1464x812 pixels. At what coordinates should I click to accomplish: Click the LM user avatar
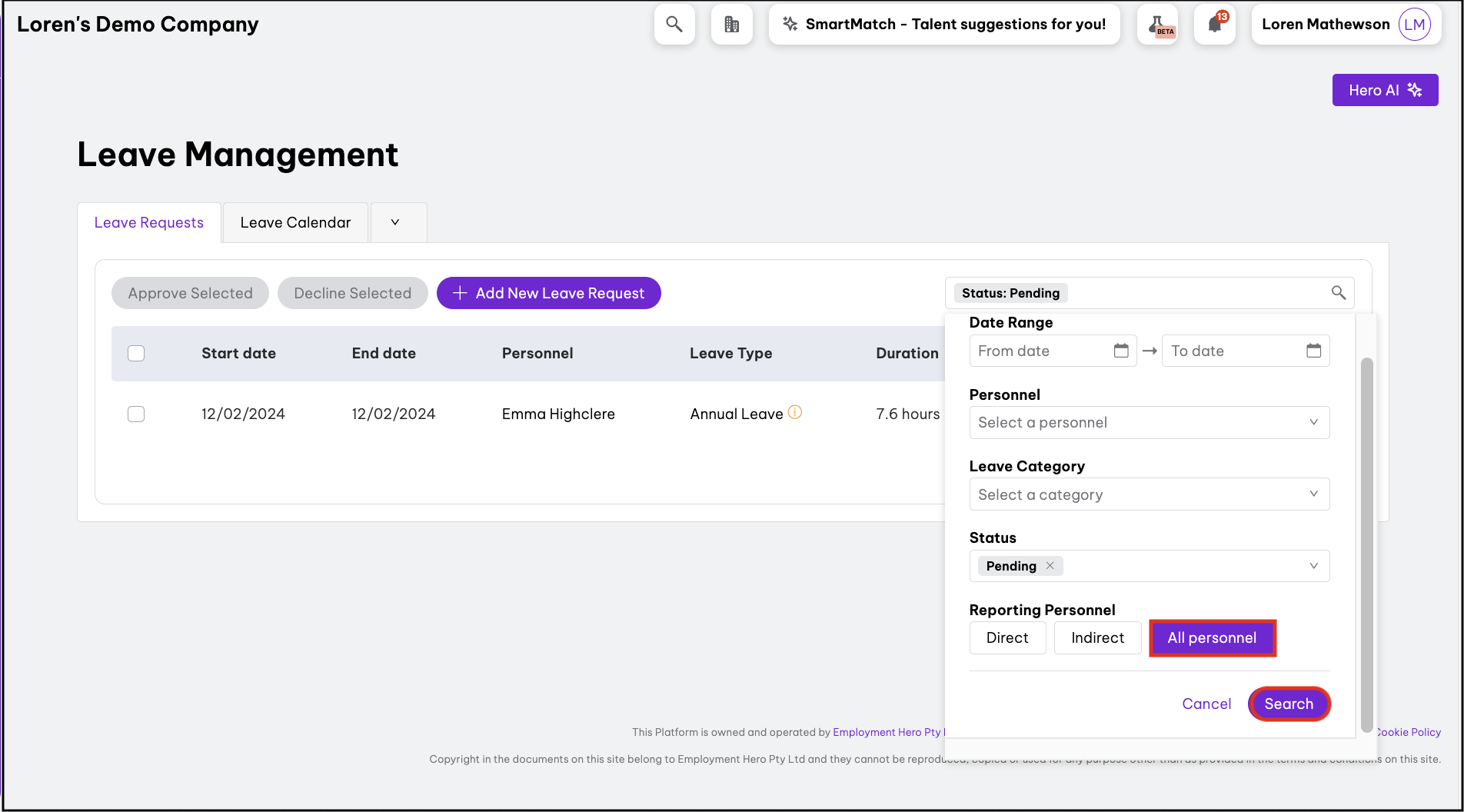click(x=1414, y=25)
